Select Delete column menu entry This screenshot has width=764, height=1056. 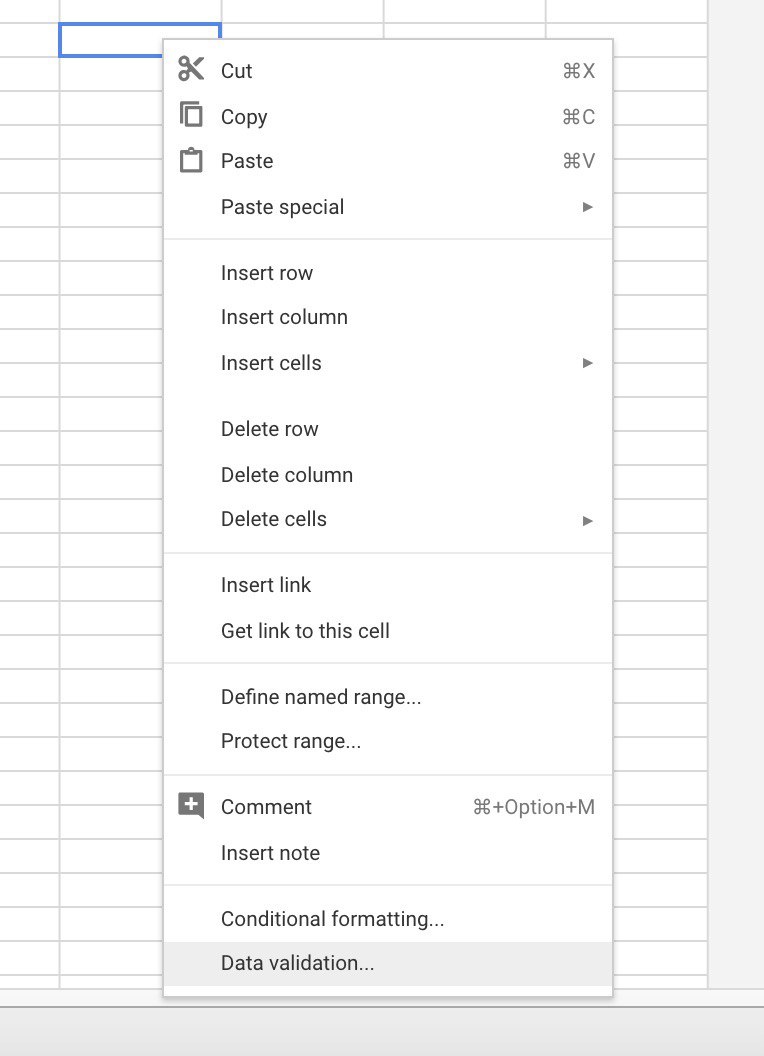click(x=388, y=475)
